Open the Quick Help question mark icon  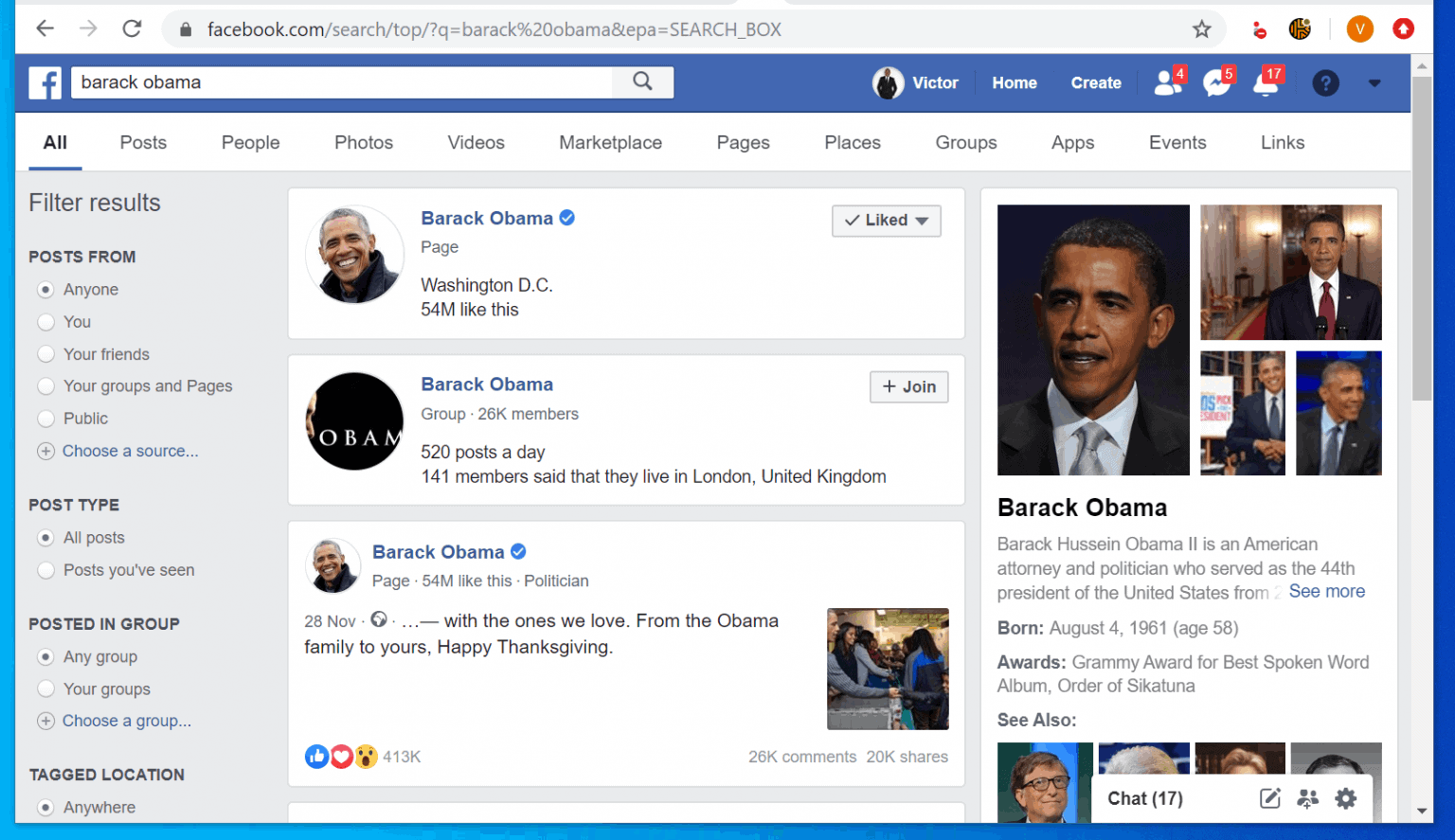click(x=1325, y=83)
